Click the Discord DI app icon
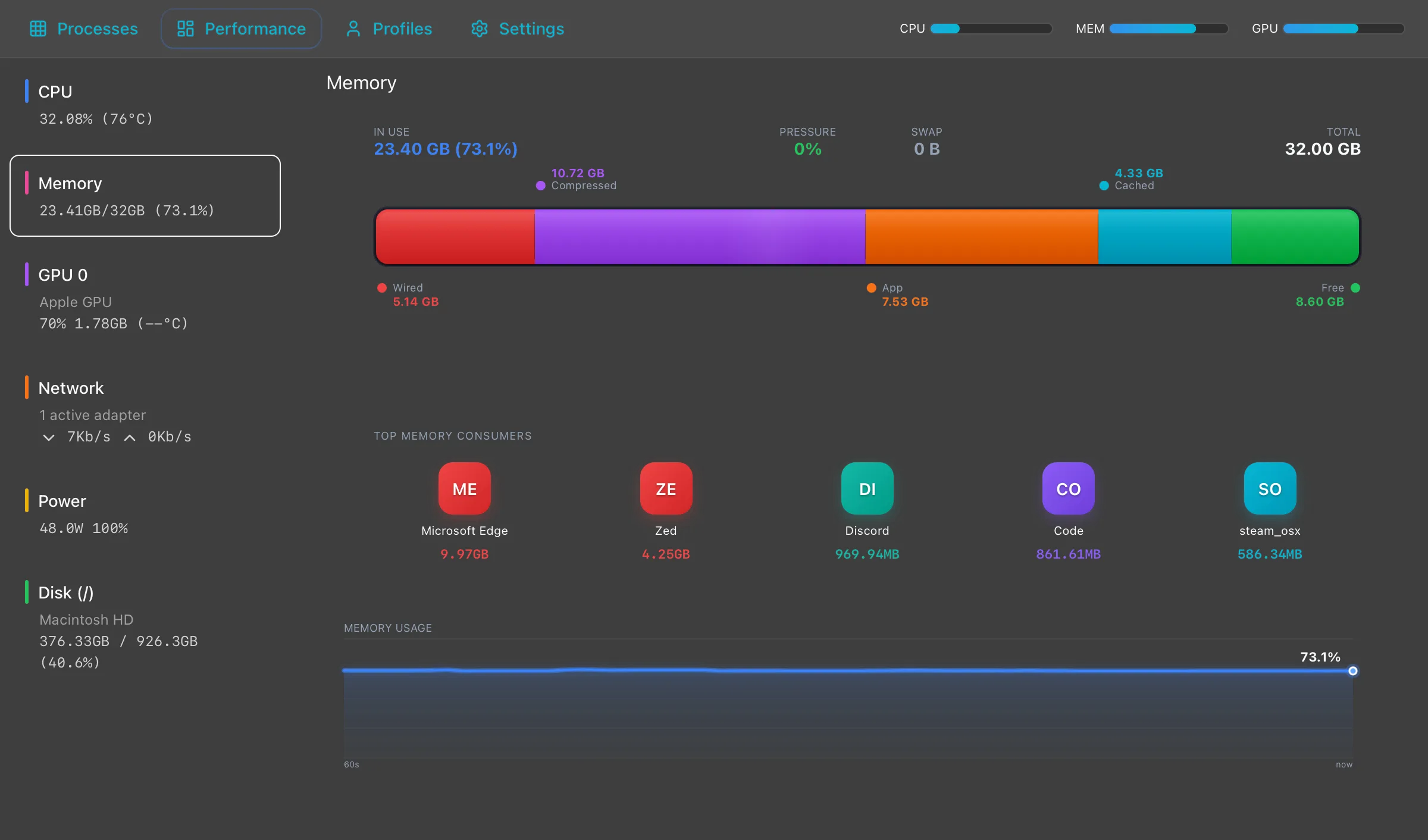The width and height of the screenshot is (1428, 840). tap(867, 488)
